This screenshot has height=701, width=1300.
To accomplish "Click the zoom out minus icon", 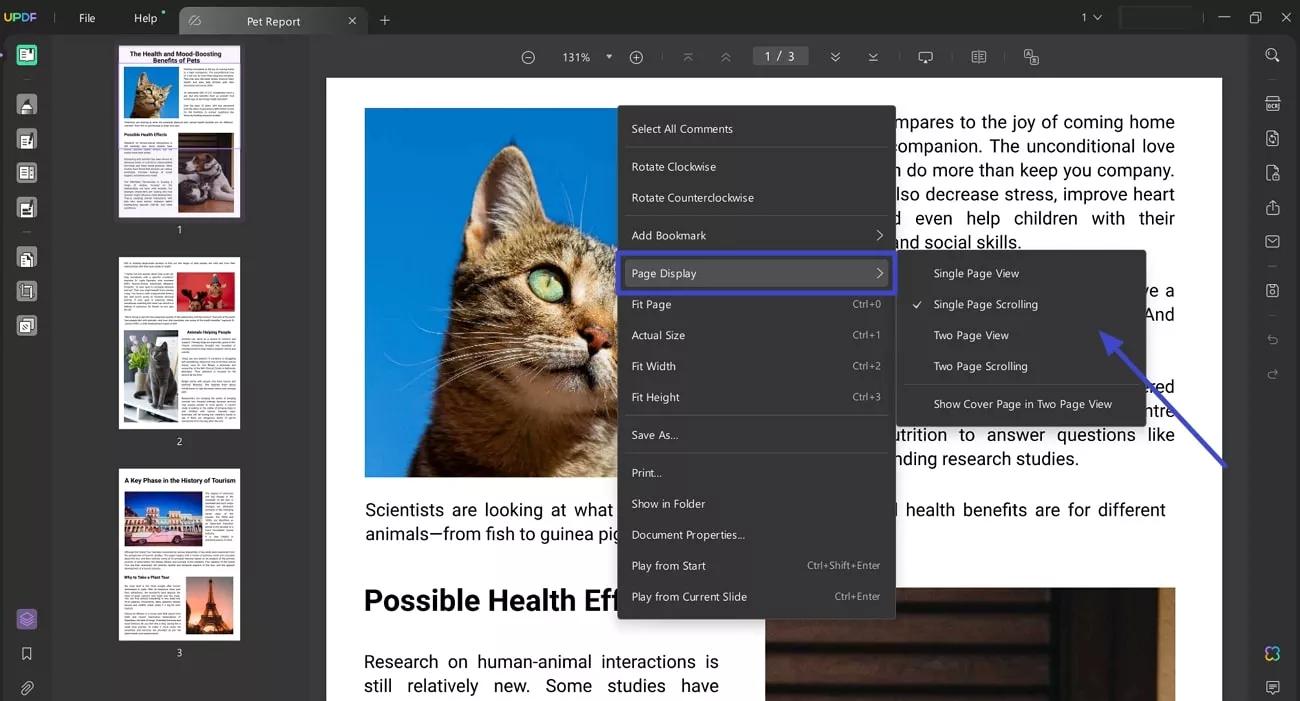I will coord(528,57).
